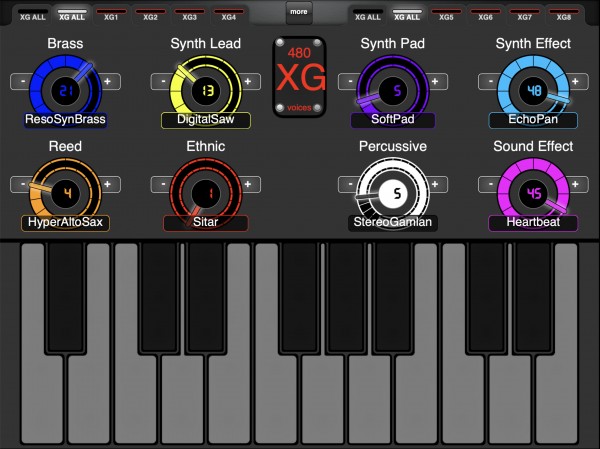
Task: Click the magenta Sound Effect dial
Action: tap(533, 194)
